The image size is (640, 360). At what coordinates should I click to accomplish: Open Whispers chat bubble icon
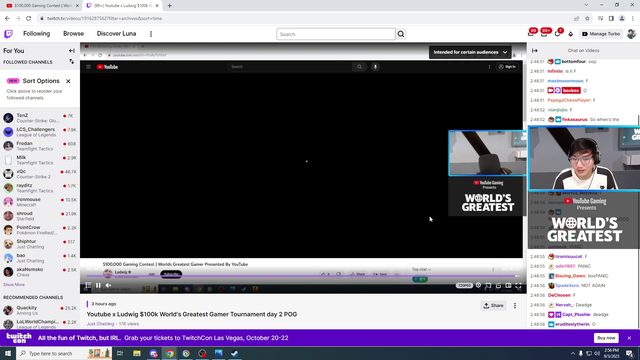[x=558, y=33]
